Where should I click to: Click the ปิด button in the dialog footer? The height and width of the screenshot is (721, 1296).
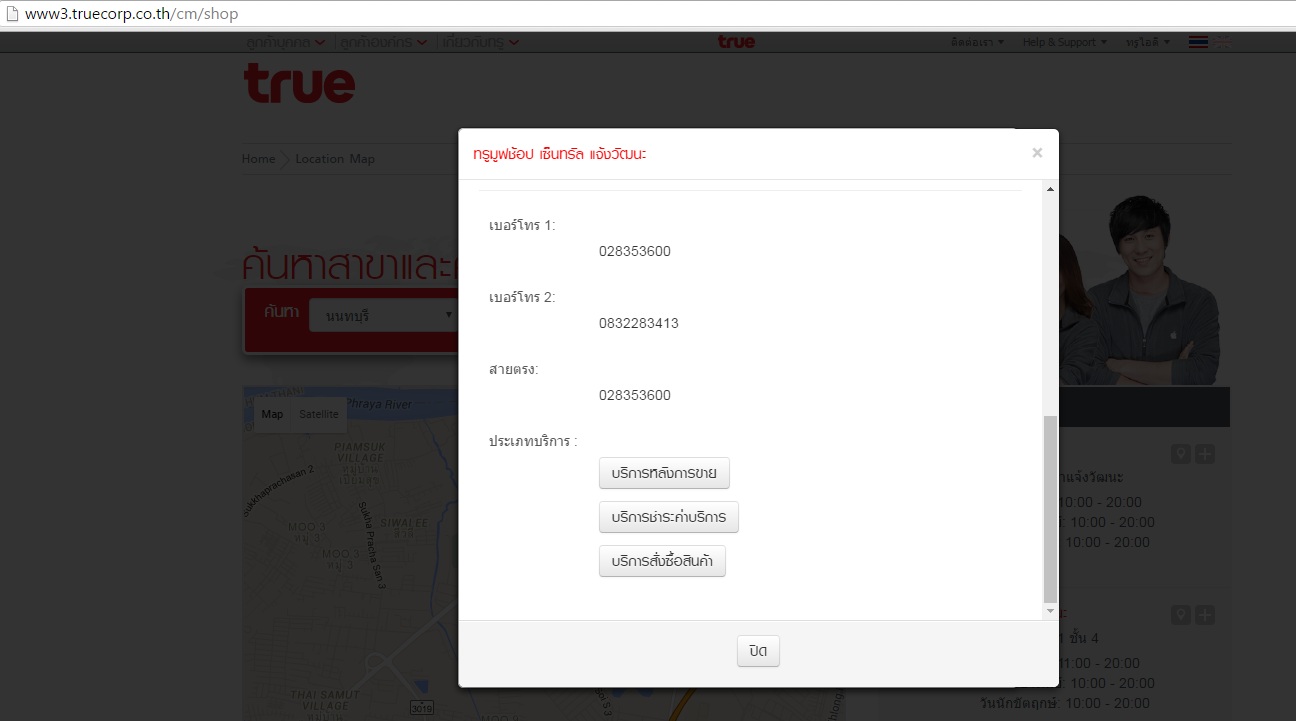coord(758,651)
